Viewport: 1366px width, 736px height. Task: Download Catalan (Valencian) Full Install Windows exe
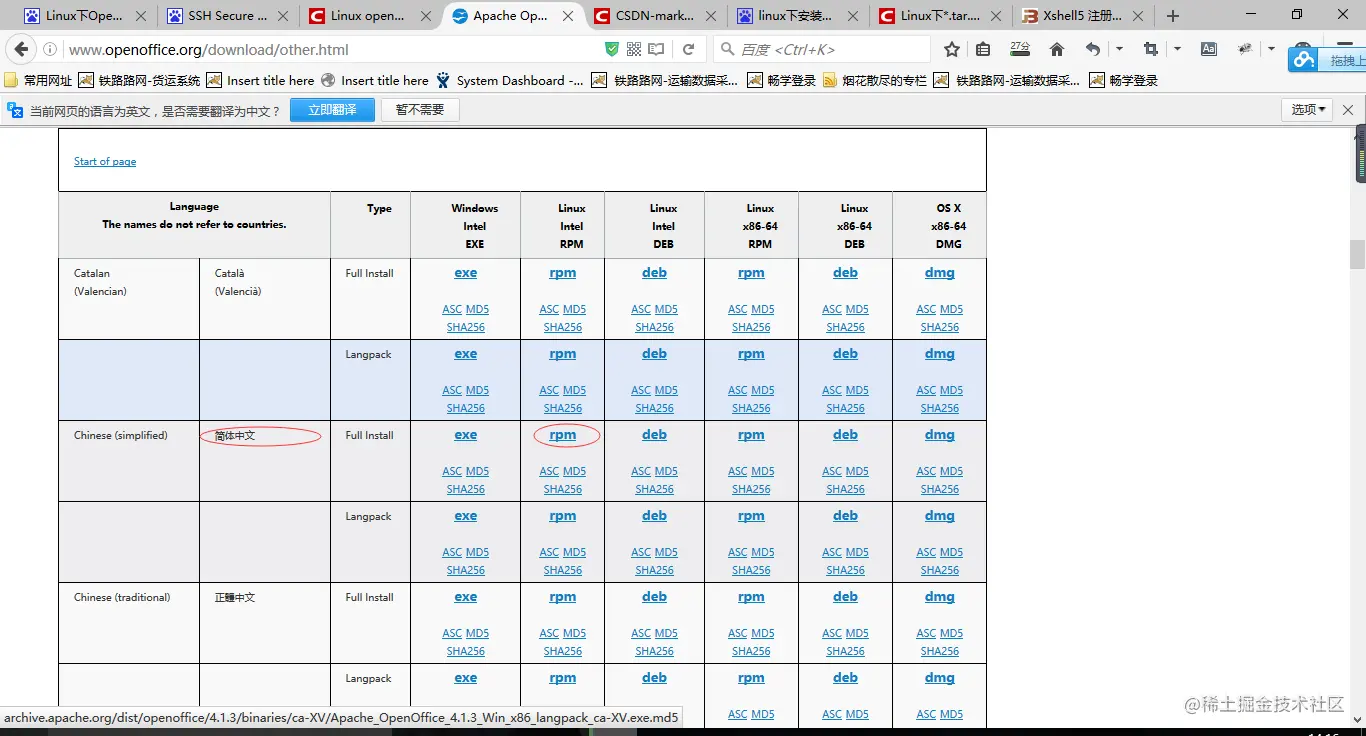(466, 273)
